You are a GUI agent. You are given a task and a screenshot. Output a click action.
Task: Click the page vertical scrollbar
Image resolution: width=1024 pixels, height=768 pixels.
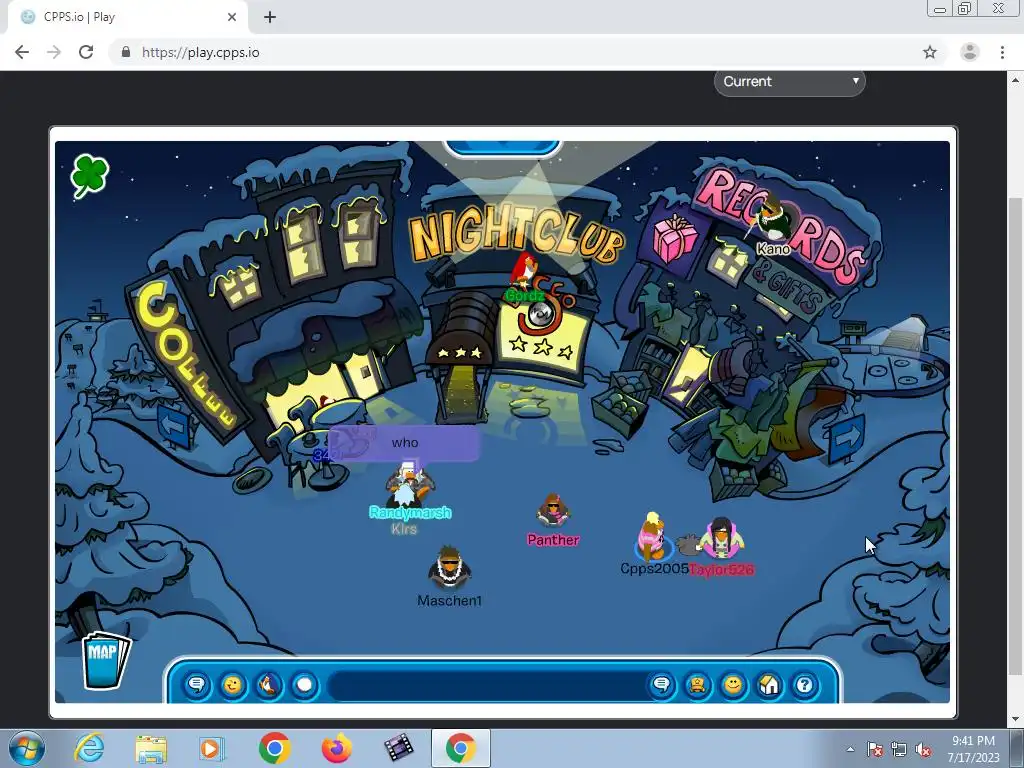(1016, 434)
